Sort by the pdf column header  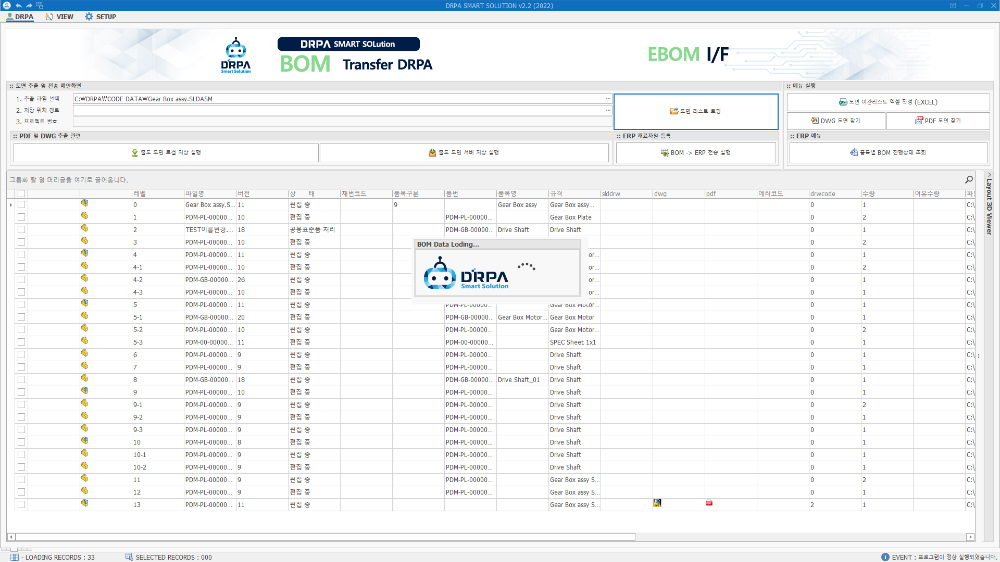click(730, 193)
